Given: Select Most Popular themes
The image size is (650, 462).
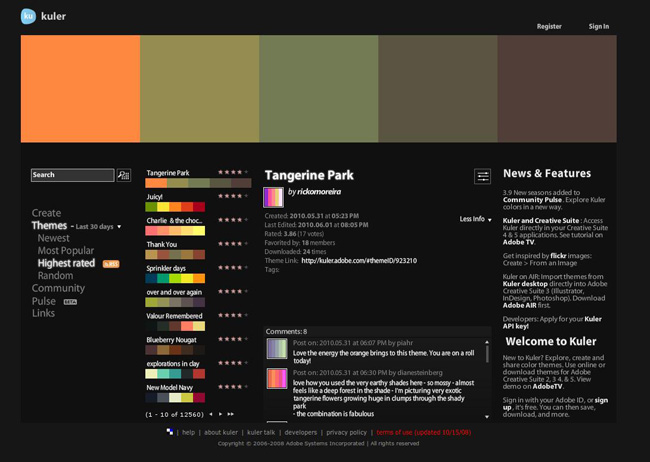Looking at the screenshot, I should pos(65,250).
